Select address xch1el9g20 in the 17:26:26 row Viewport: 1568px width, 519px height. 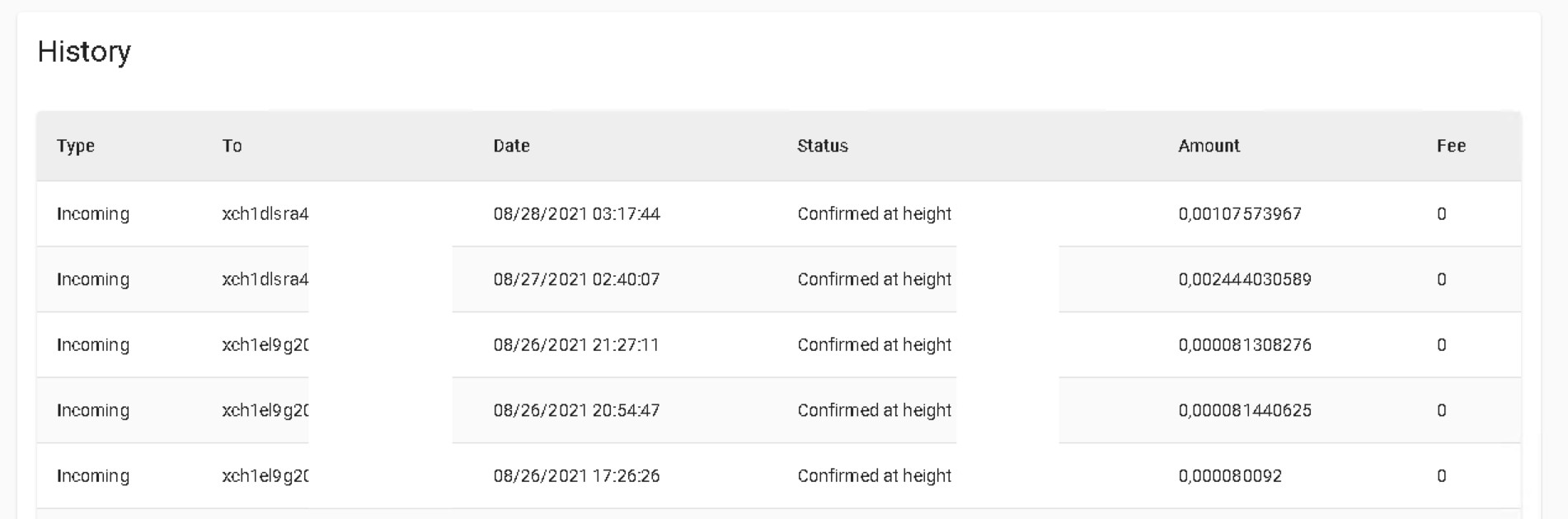click(x=265, y=475)
